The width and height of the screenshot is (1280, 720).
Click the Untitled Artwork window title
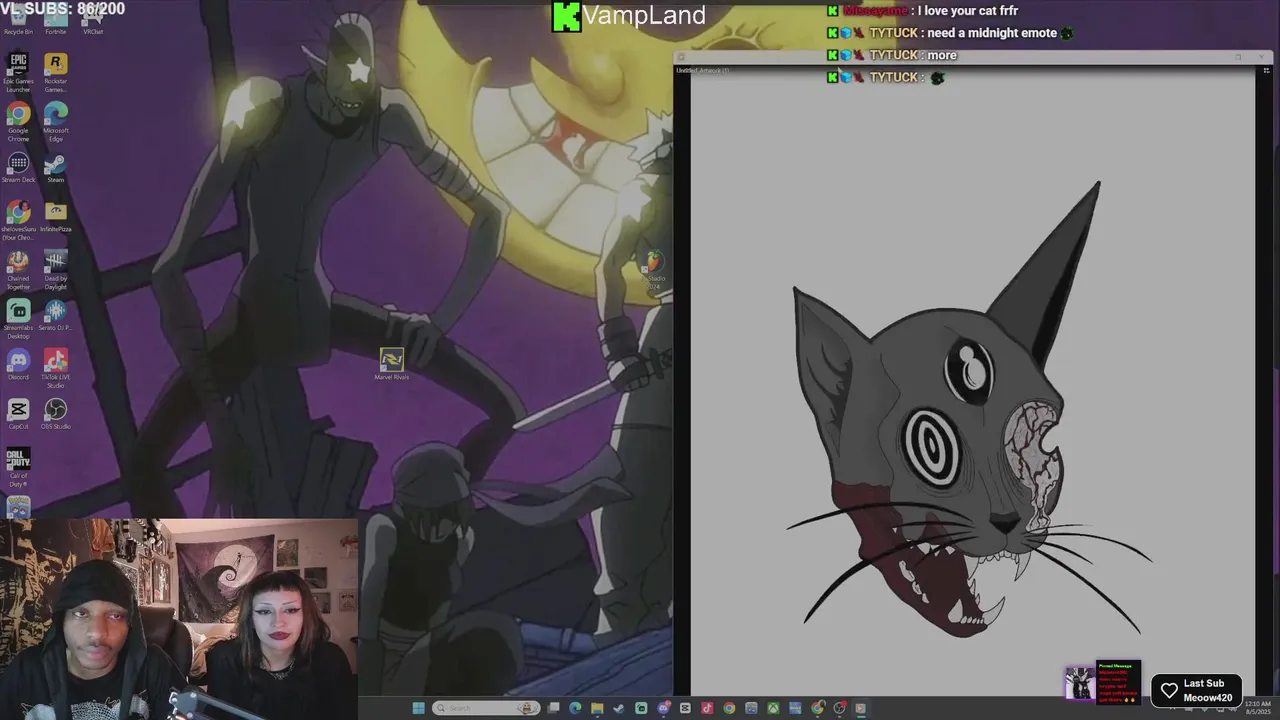pyautogui.click(x=703, y=70)
